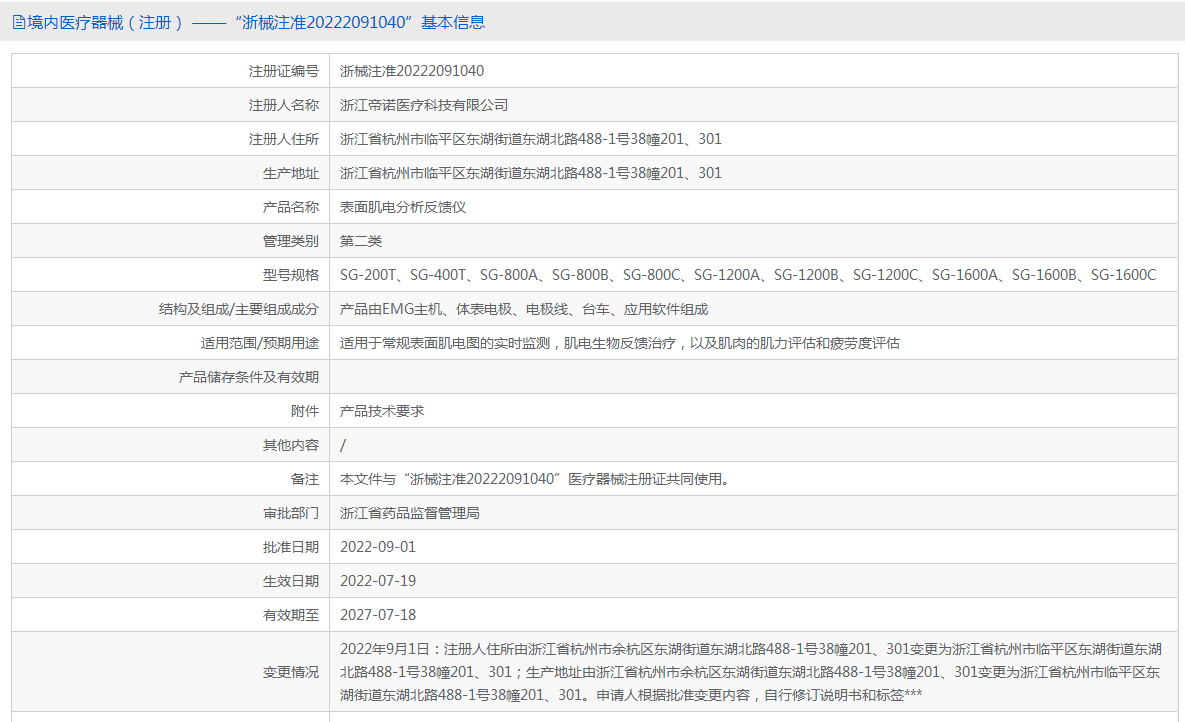The width and height of the screenshot is (1185, 722).
Task: Select approval date 2022-09-01
Action: (x=378, y=547)
